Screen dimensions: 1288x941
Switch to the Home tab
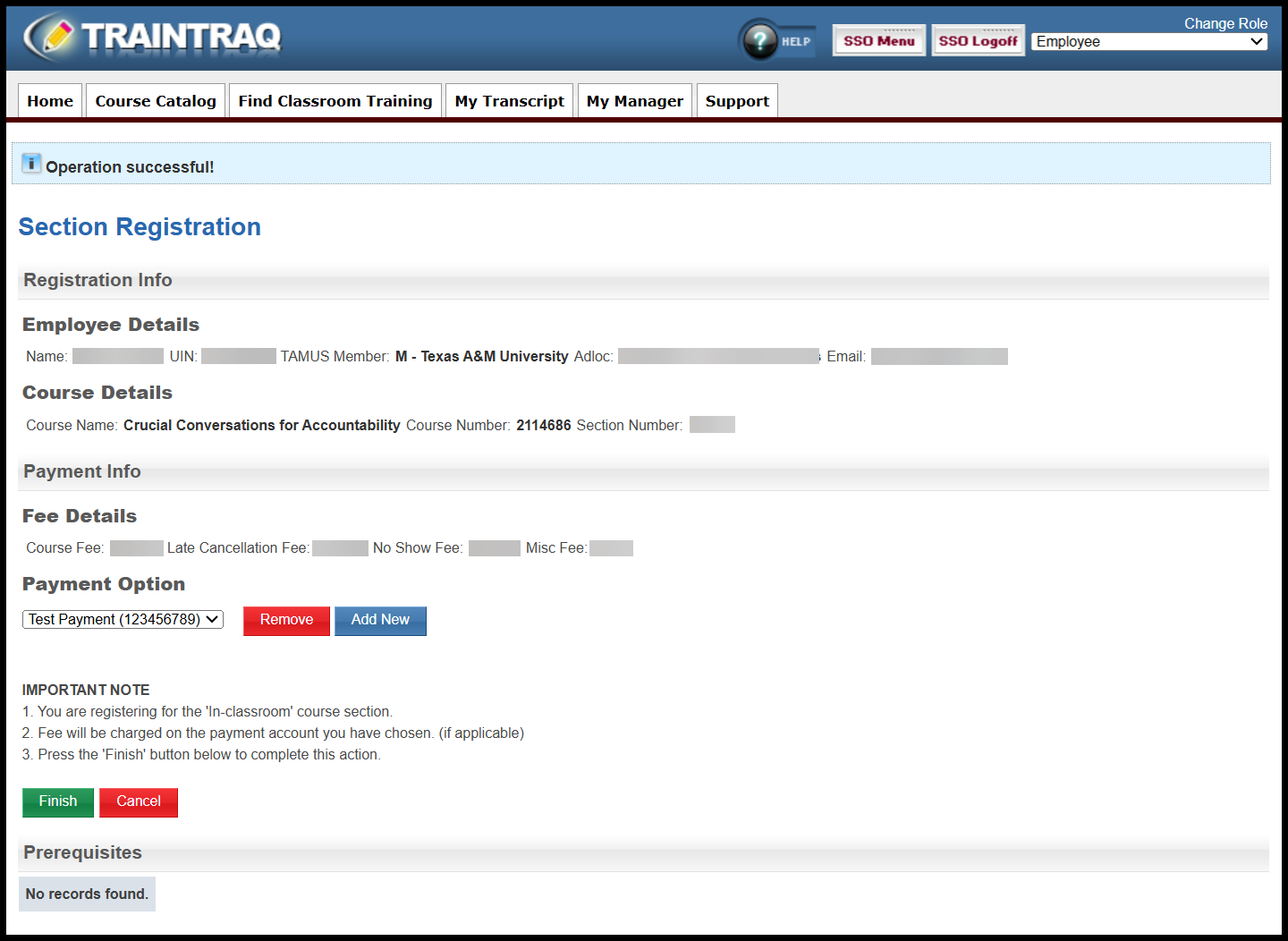[x=49, y=100]
